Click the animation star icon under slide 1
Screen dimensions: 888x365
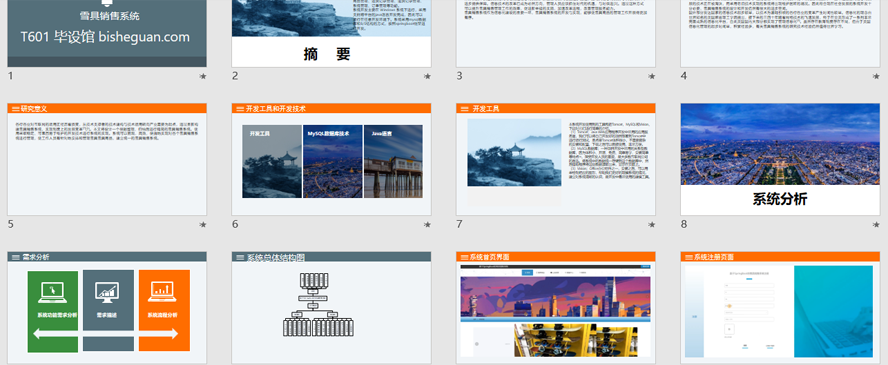[203, 76]
